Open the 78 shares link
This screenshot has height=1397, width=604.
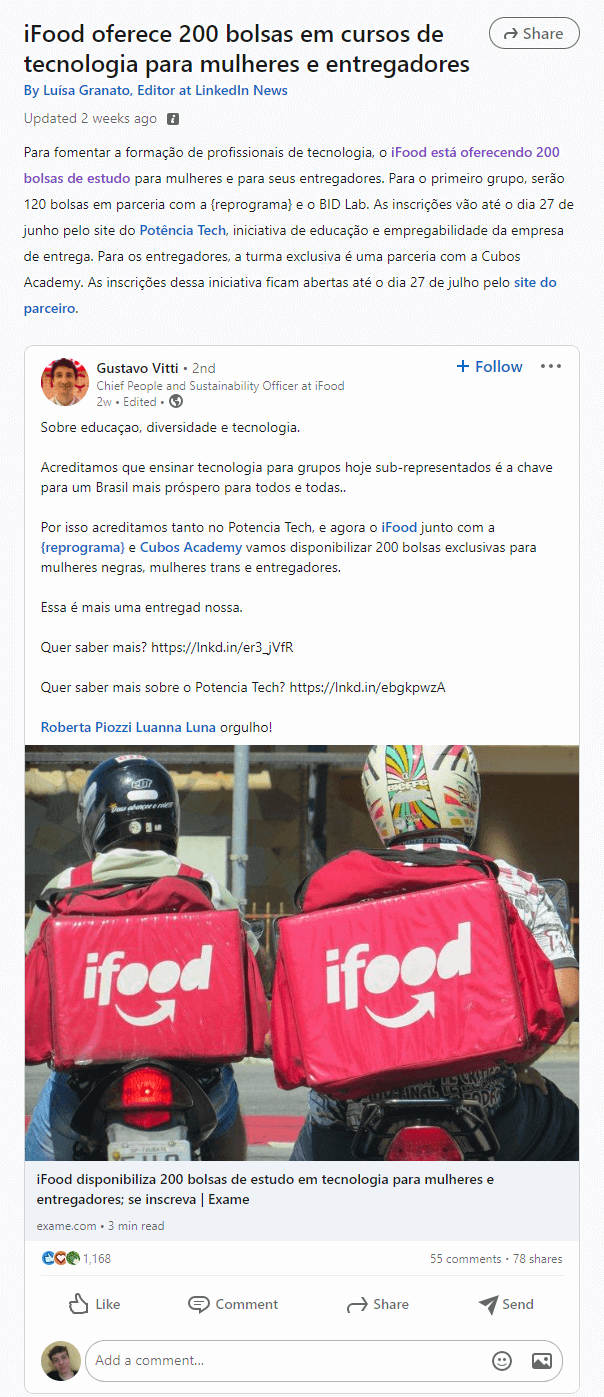(x=537, y=1259)
